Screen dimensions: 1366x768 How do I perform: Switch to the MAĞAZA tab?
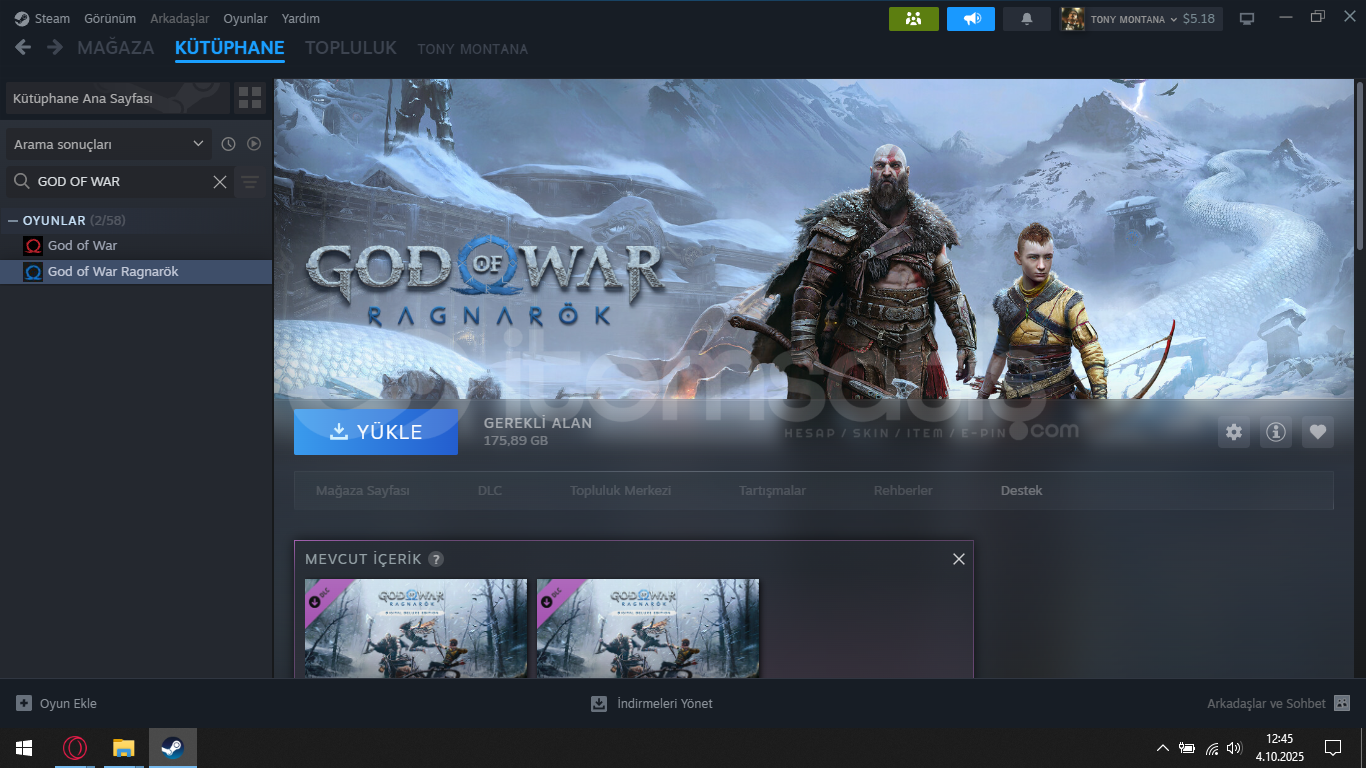[x=116, y=48]
